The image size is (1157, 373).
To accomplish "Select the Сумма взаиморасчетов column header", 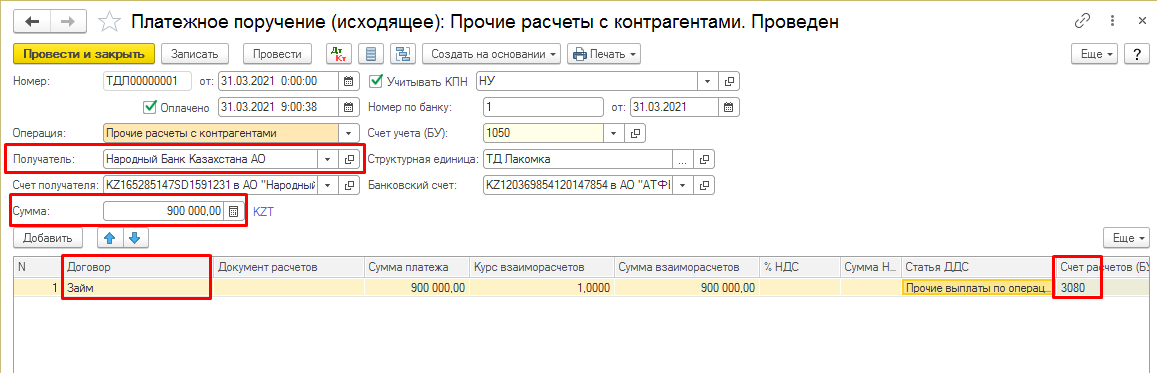I will (x=686, y=267).
